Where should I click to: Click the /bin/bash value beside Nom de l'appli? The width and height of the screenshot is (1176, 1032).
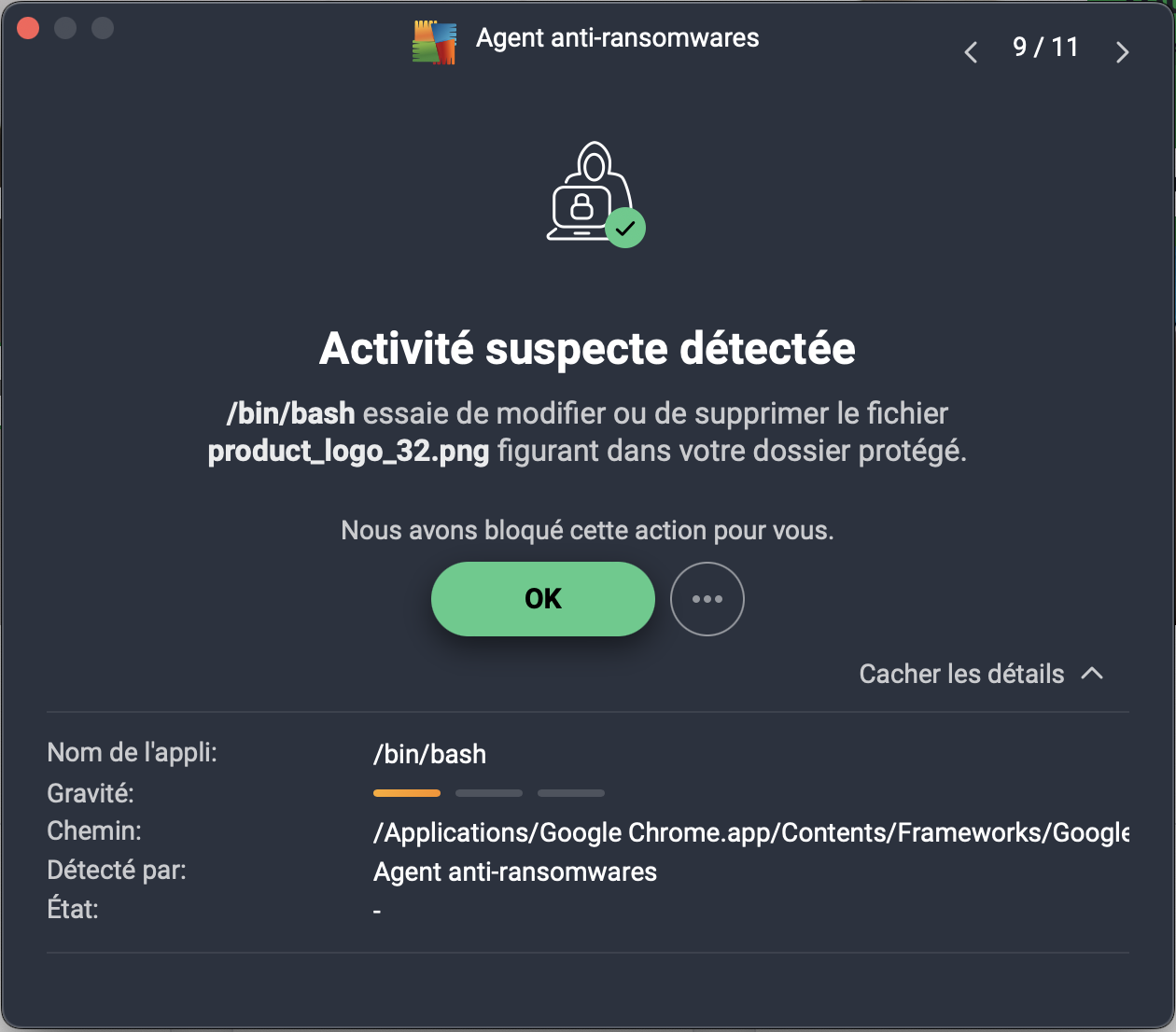pos(429,754)
